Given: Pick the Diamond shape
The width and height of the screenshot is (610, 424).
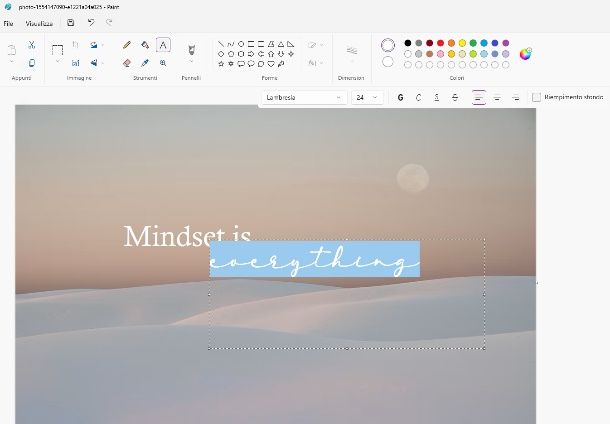Looking at the screenshot, I should pos(221,54).
